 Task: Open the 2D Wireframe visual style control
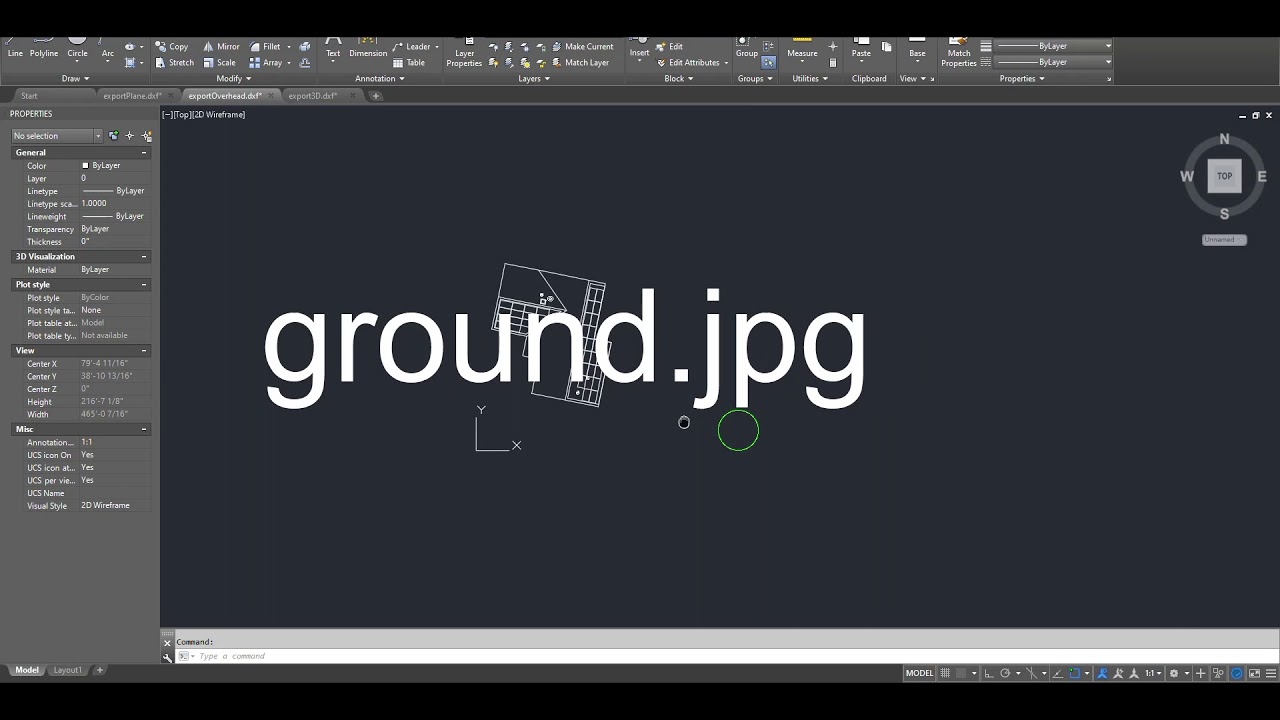[x=220, y=115]
